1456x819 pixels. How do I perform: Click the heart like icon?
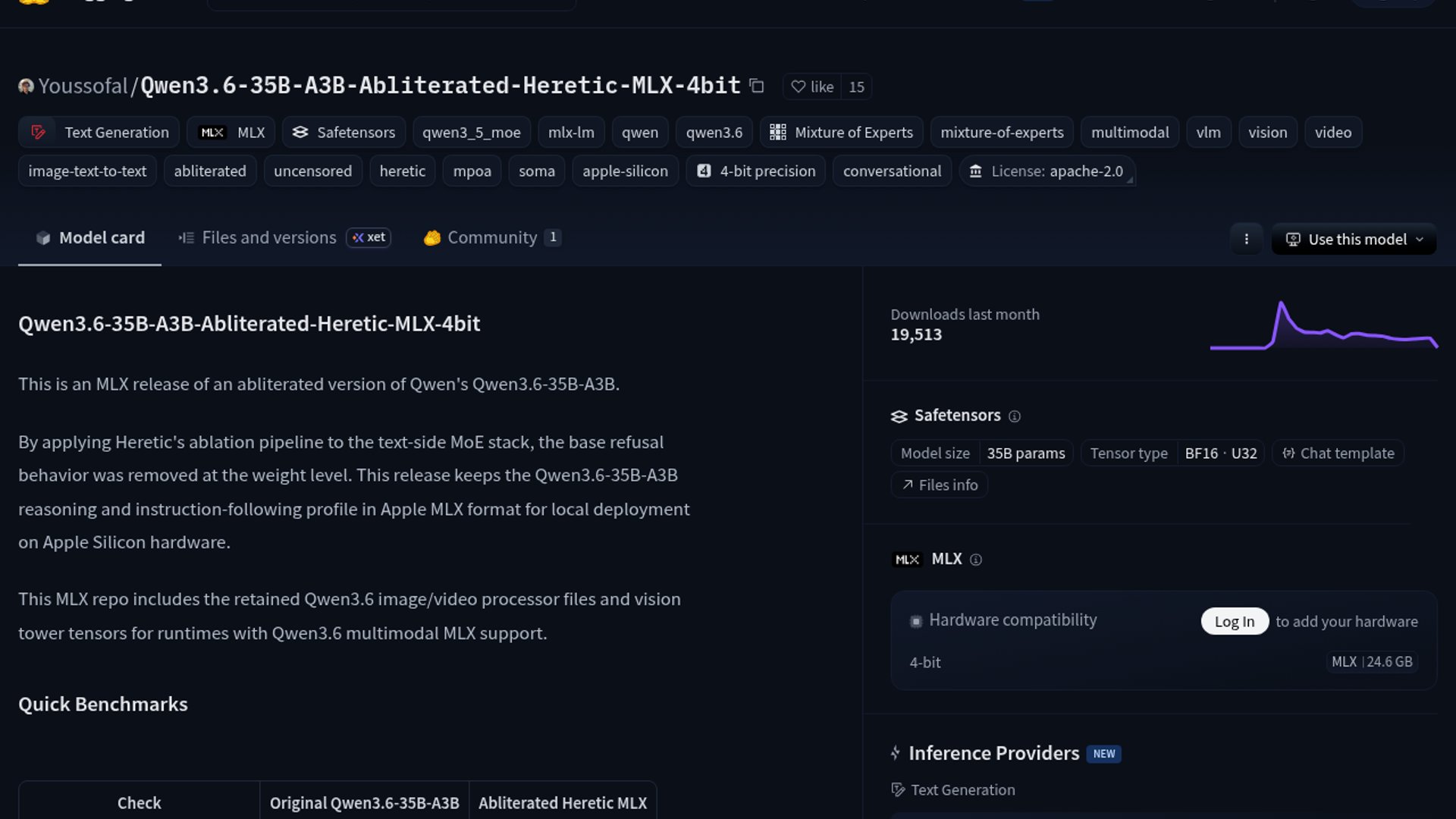798,86
